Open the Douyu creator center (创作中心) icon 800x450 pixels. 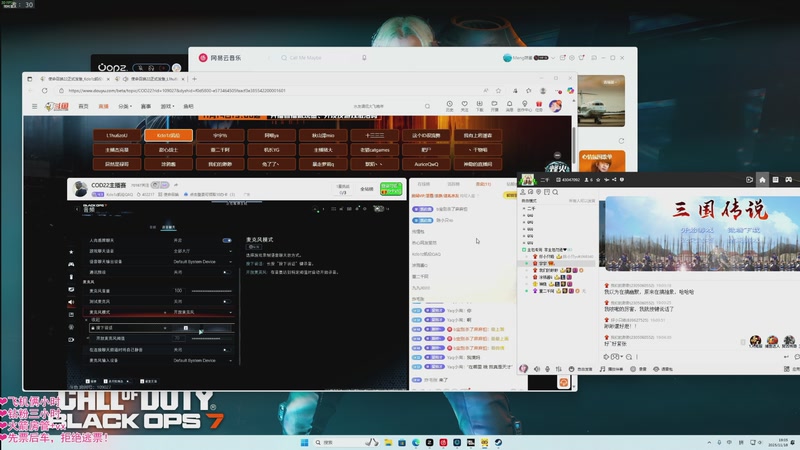524,106
